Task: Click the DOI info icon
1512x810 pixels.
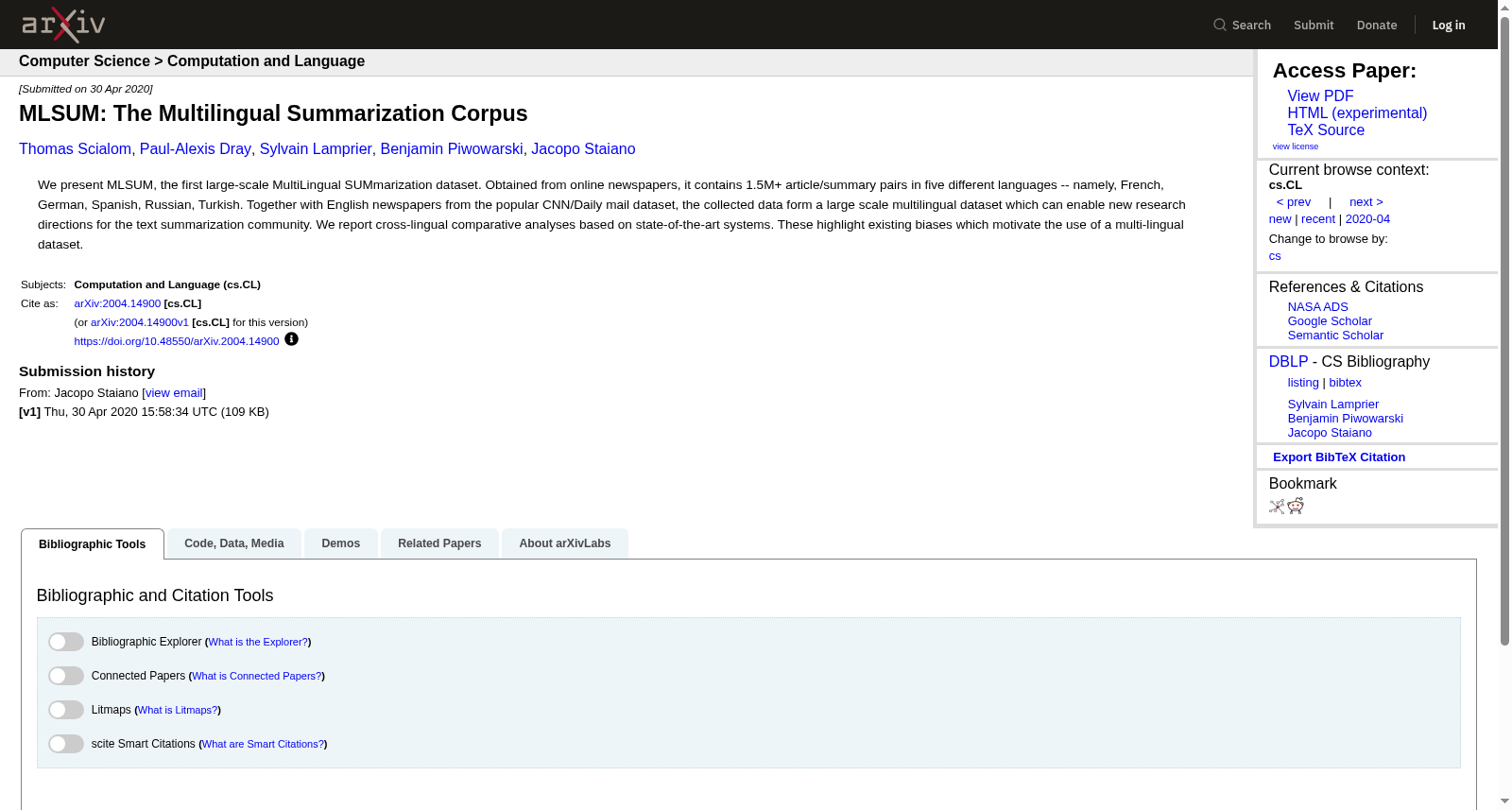Action: point(291,339)
